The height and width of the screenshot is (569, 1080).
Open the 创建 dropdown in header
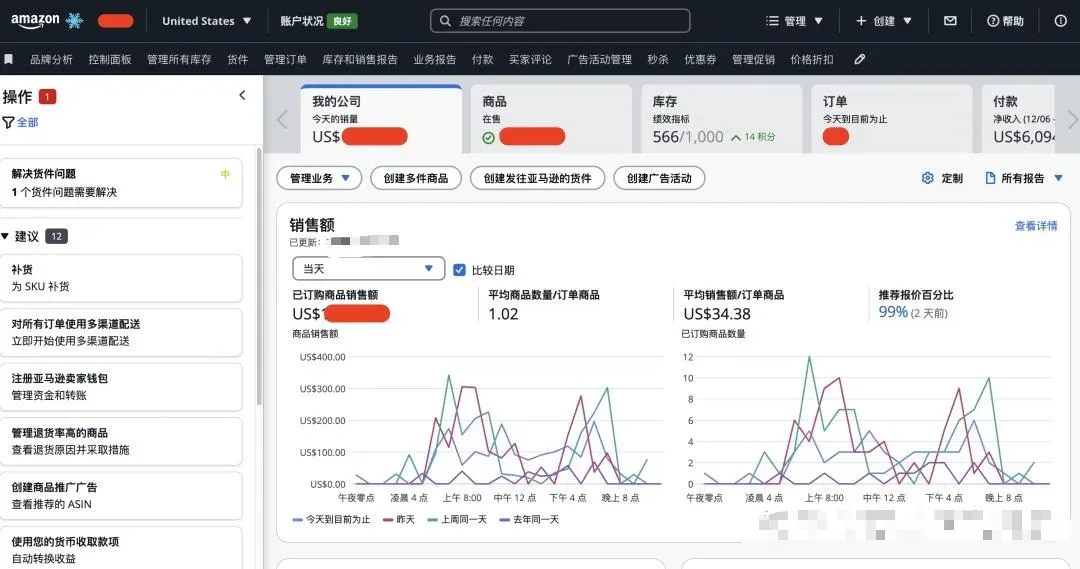pyautogui.click(x=884, y=21)
